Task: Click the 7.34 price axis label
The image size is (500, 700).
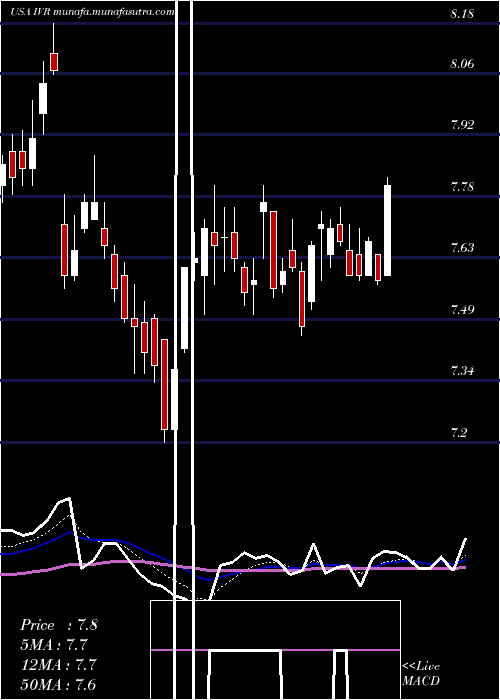Action: 462,371
